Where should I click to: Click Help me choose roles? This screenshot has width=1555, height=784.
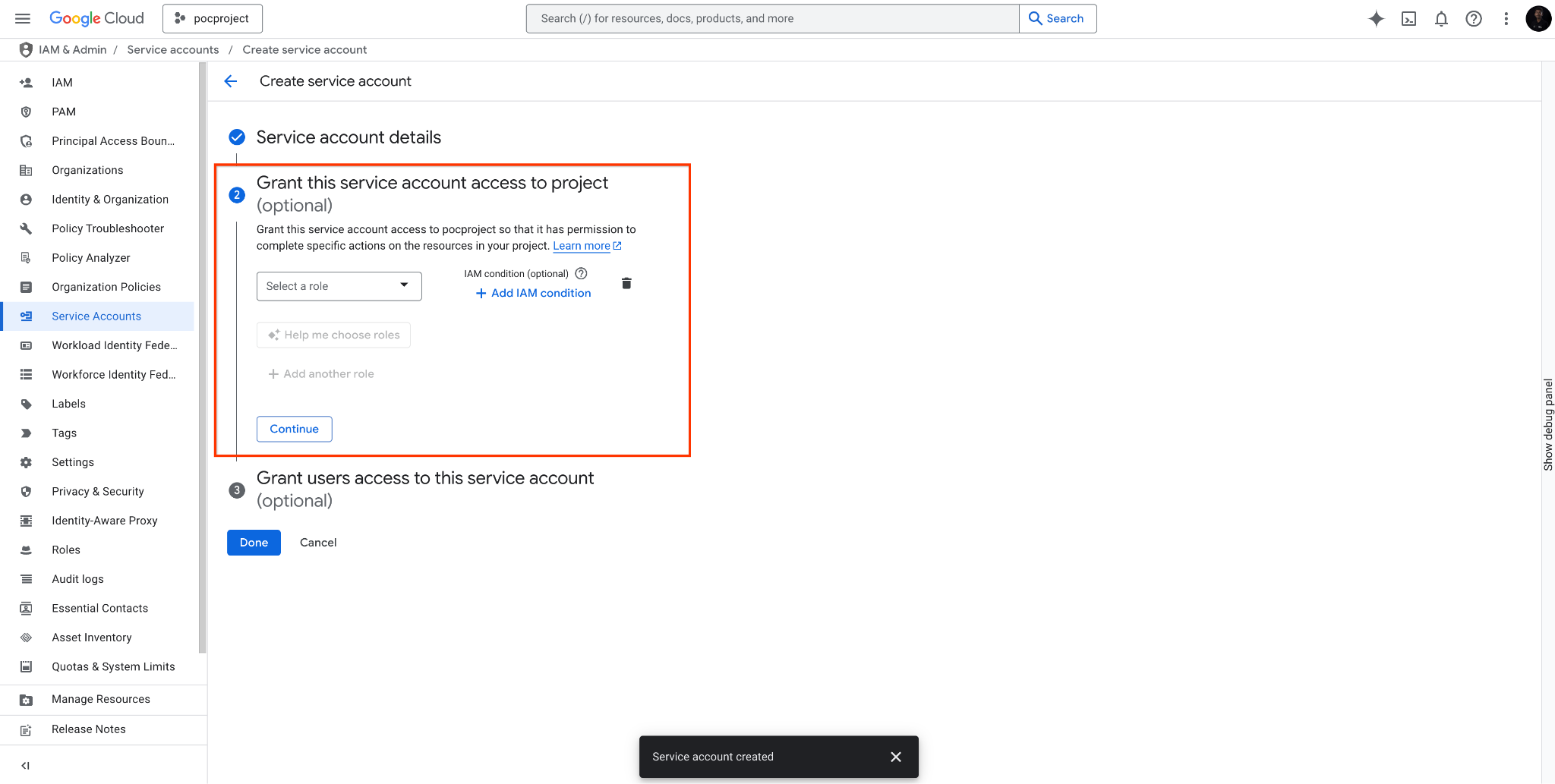pos(333,335)
